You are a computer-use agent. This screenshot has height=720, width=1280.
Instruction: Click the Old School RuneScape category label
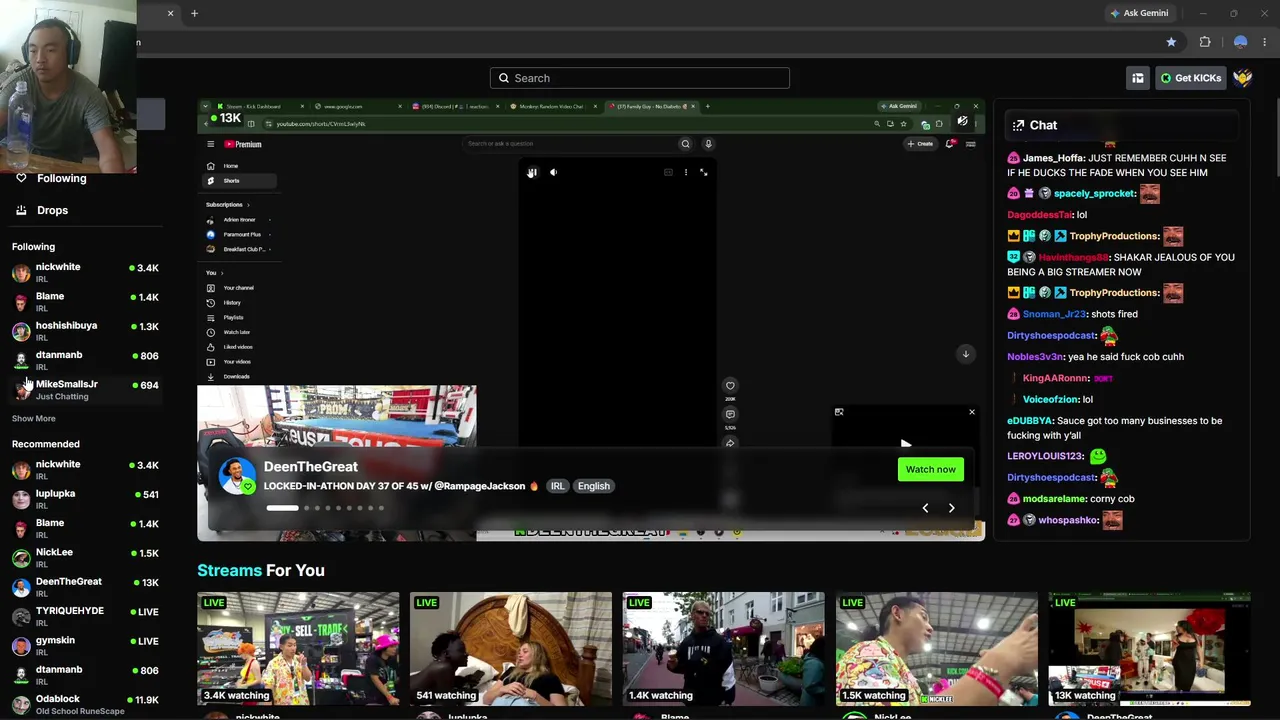tap(80, 711)
